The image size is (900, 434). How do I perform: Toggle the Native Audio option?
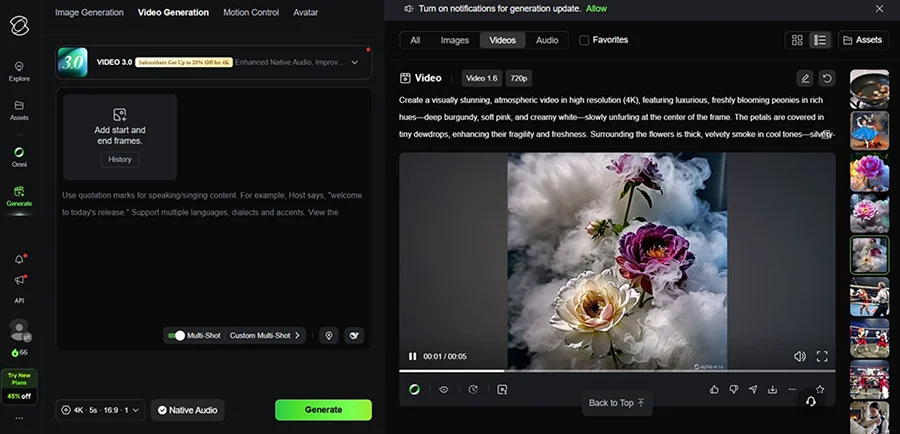click(188, 410)
